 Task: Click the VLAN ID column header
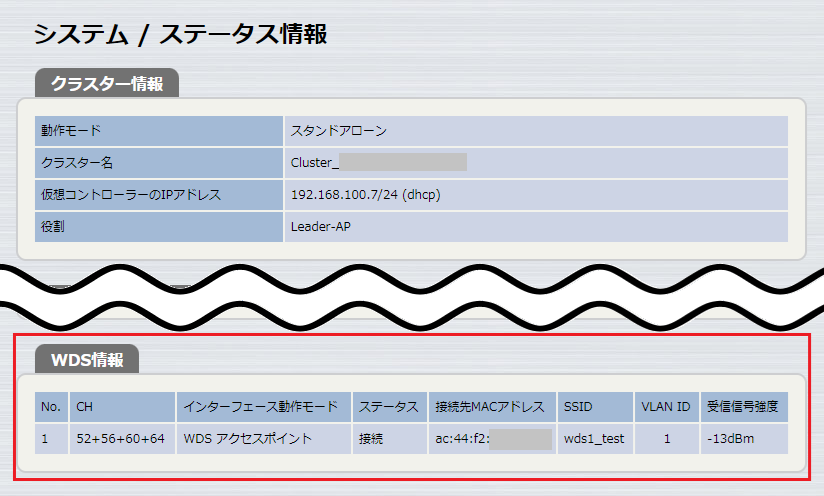(x=667, y=407)
